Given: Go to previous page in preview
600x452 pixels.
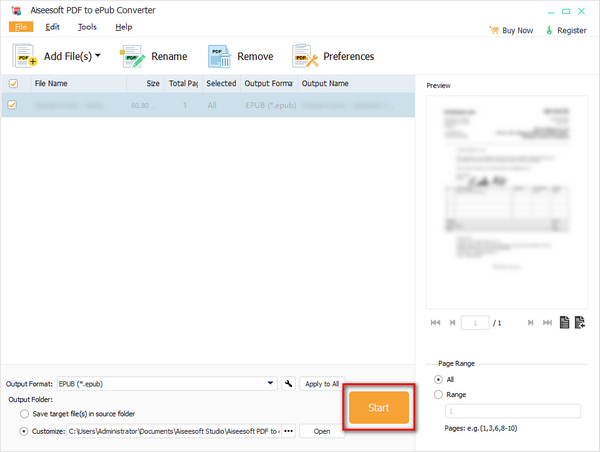Looking at the screenshot, I should 453,323.
